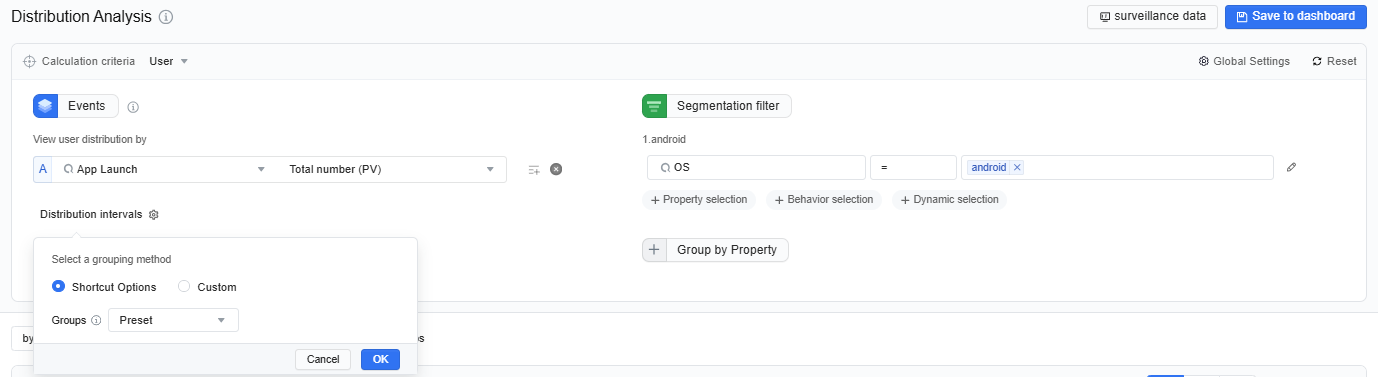Image resolution: width=1378 pixels, height=377 pixels.
Task: Expand the App Launch event dropdown
Action: (x=165, y=169)
